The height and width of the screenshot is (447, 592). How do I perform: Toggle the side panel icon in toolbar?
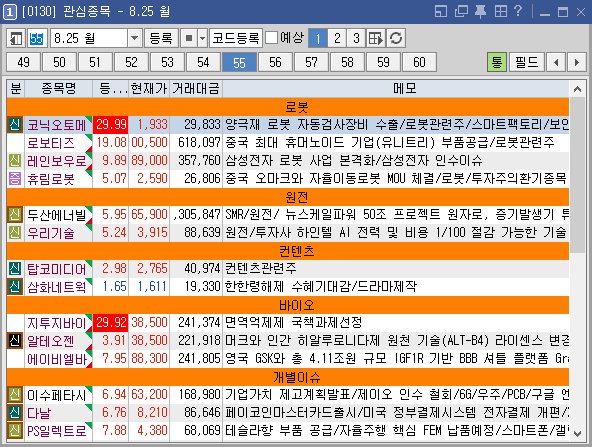click(16, 38)
